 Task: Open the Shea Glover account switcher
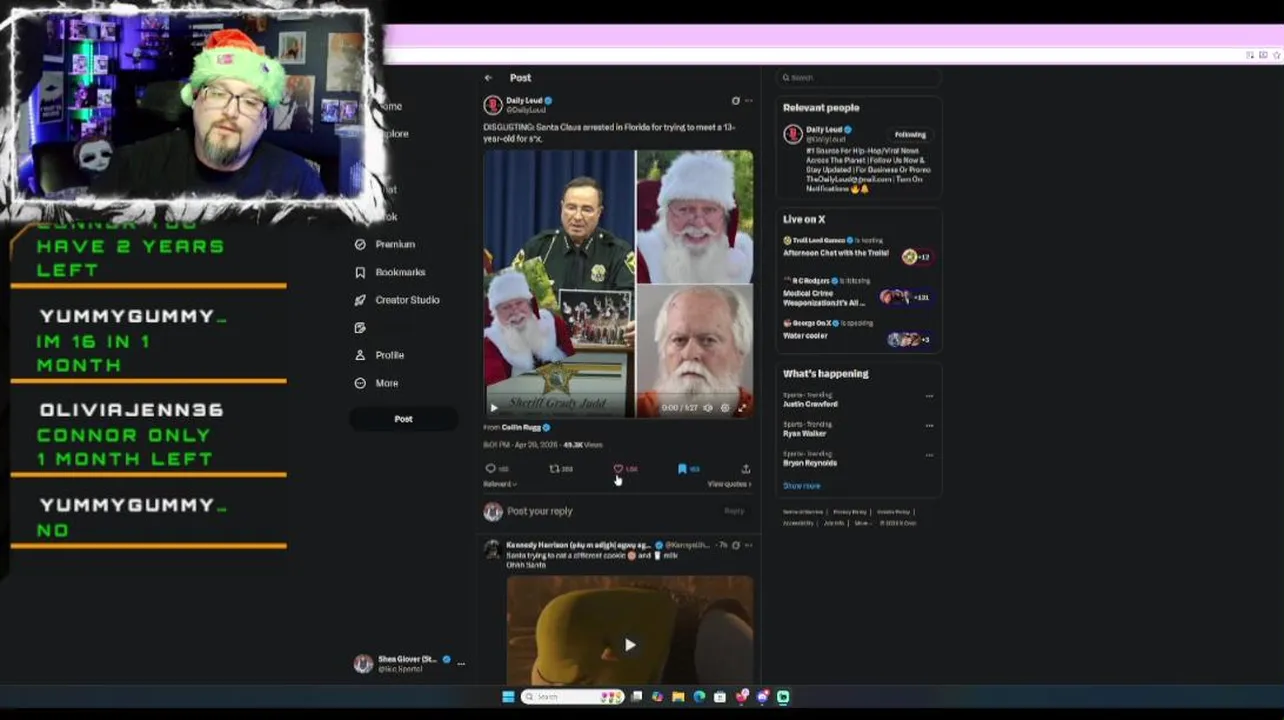[x=408, y=663]
